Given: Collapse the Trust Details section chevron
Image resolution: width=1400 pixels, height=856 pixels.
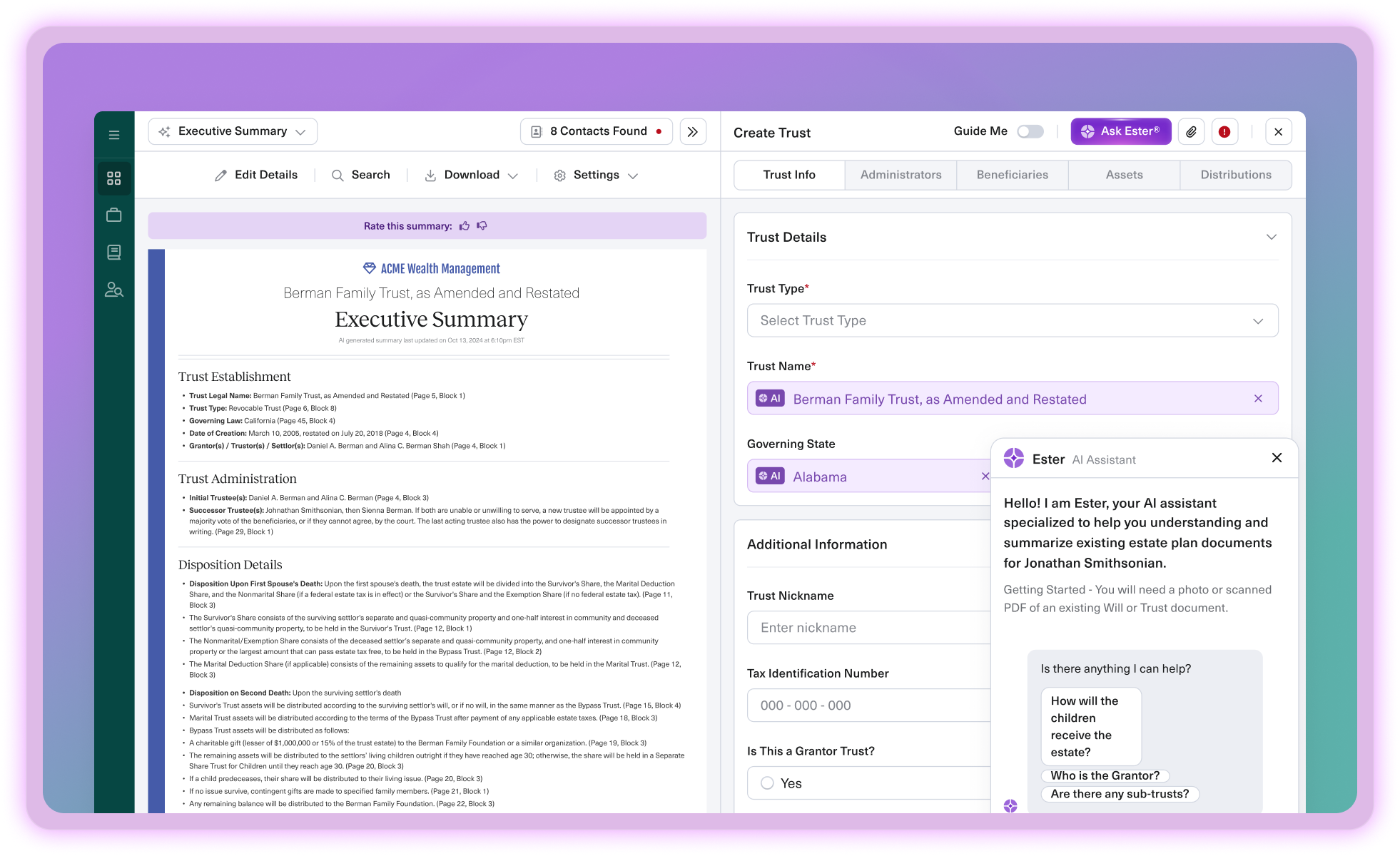Looking at the screenshot, I should point(1272,237).
